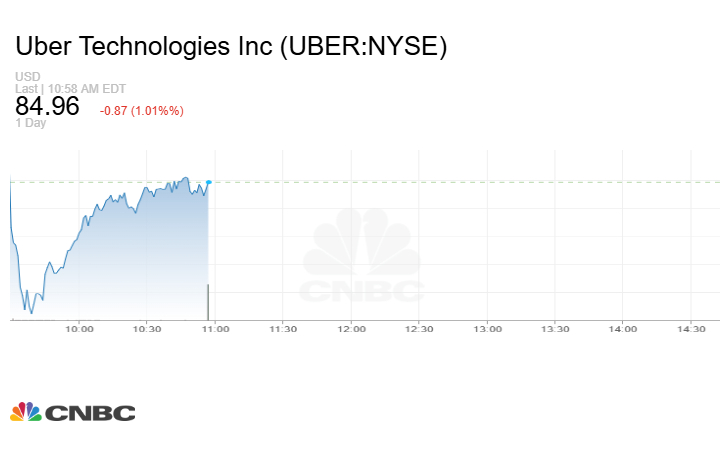
Task: Click the 84.96 last price value
Action: [x=47, y=107]
